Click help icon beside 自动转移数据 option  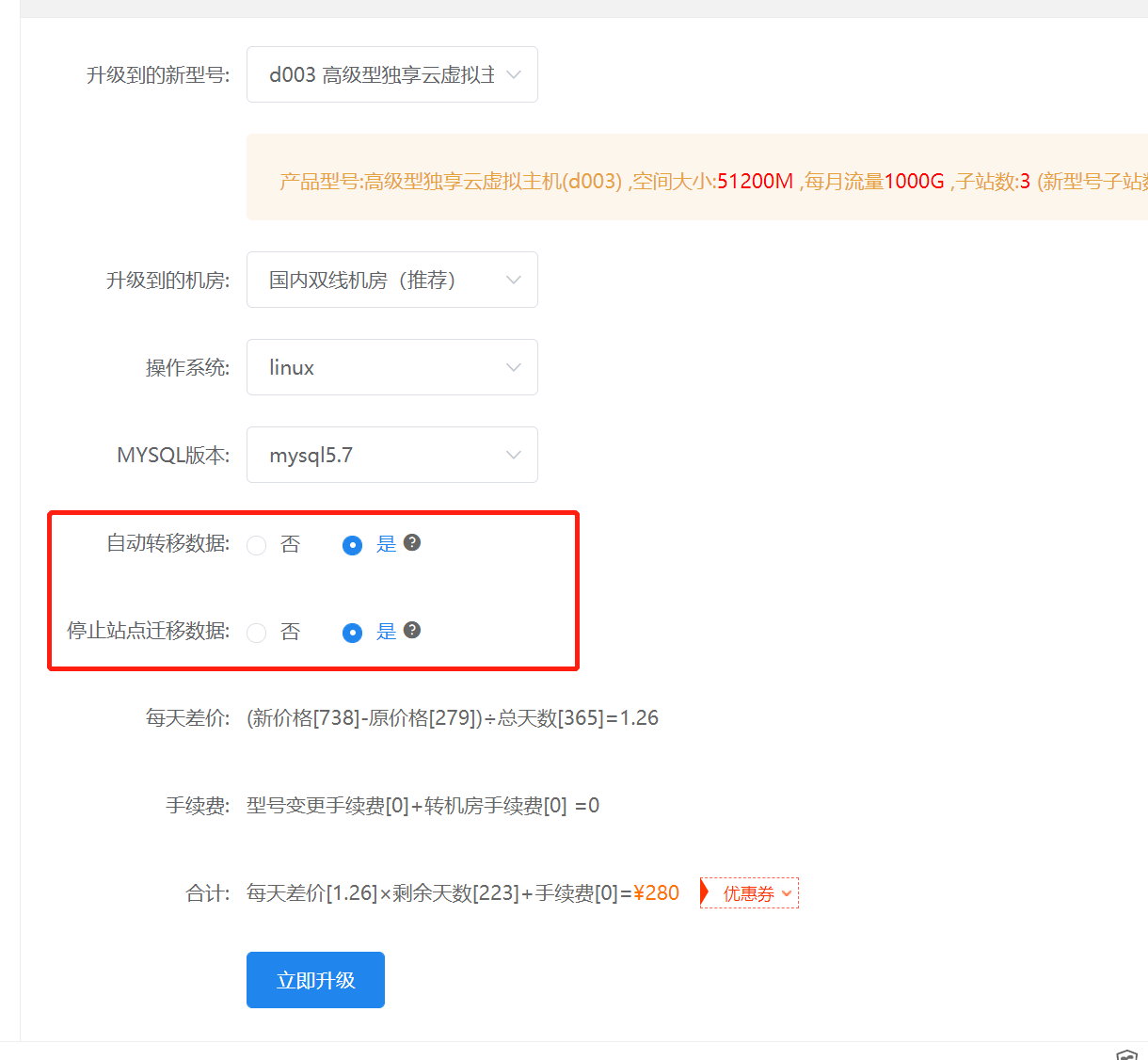point(412,542)
